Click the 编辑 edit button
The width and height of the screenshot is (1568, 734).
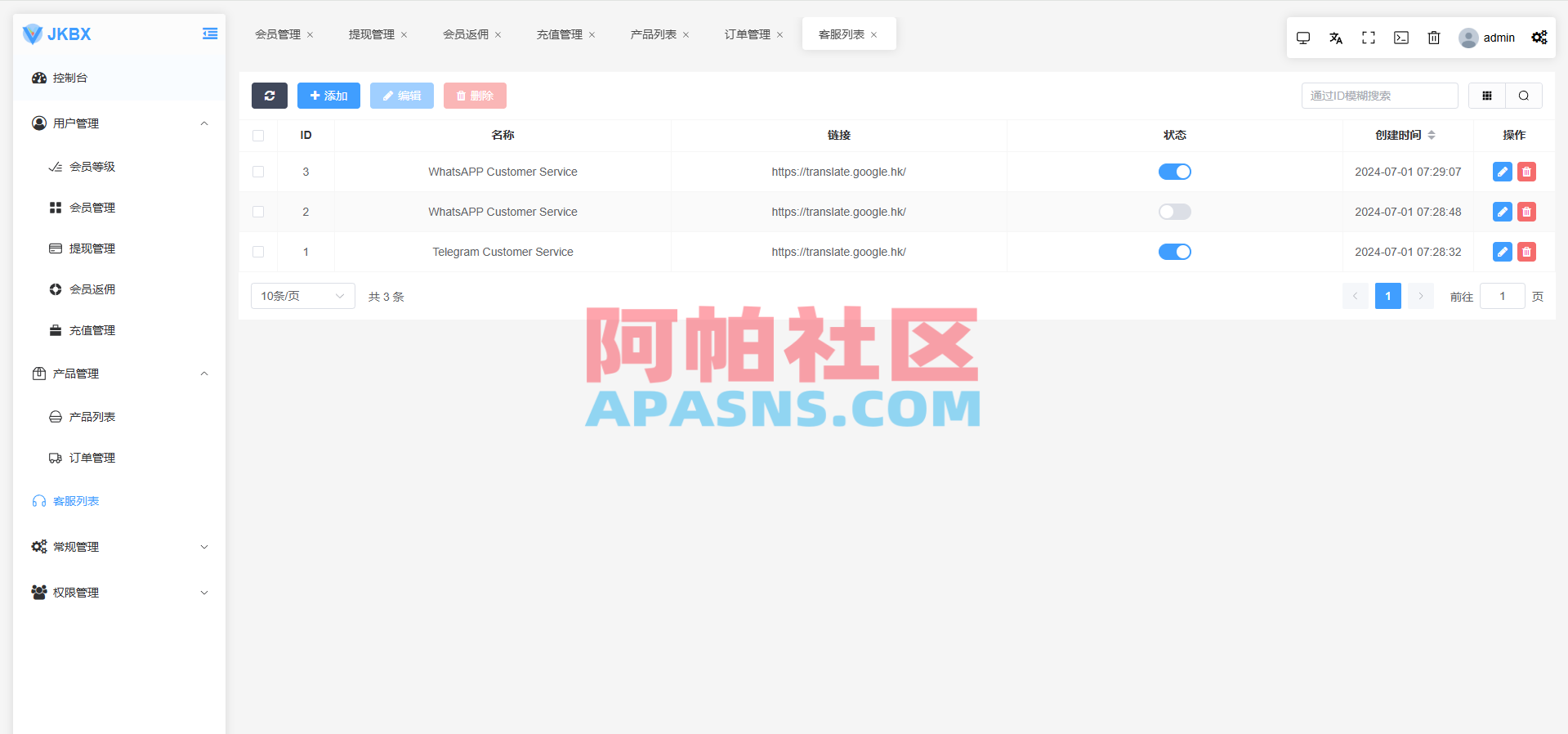click(402, 96)
